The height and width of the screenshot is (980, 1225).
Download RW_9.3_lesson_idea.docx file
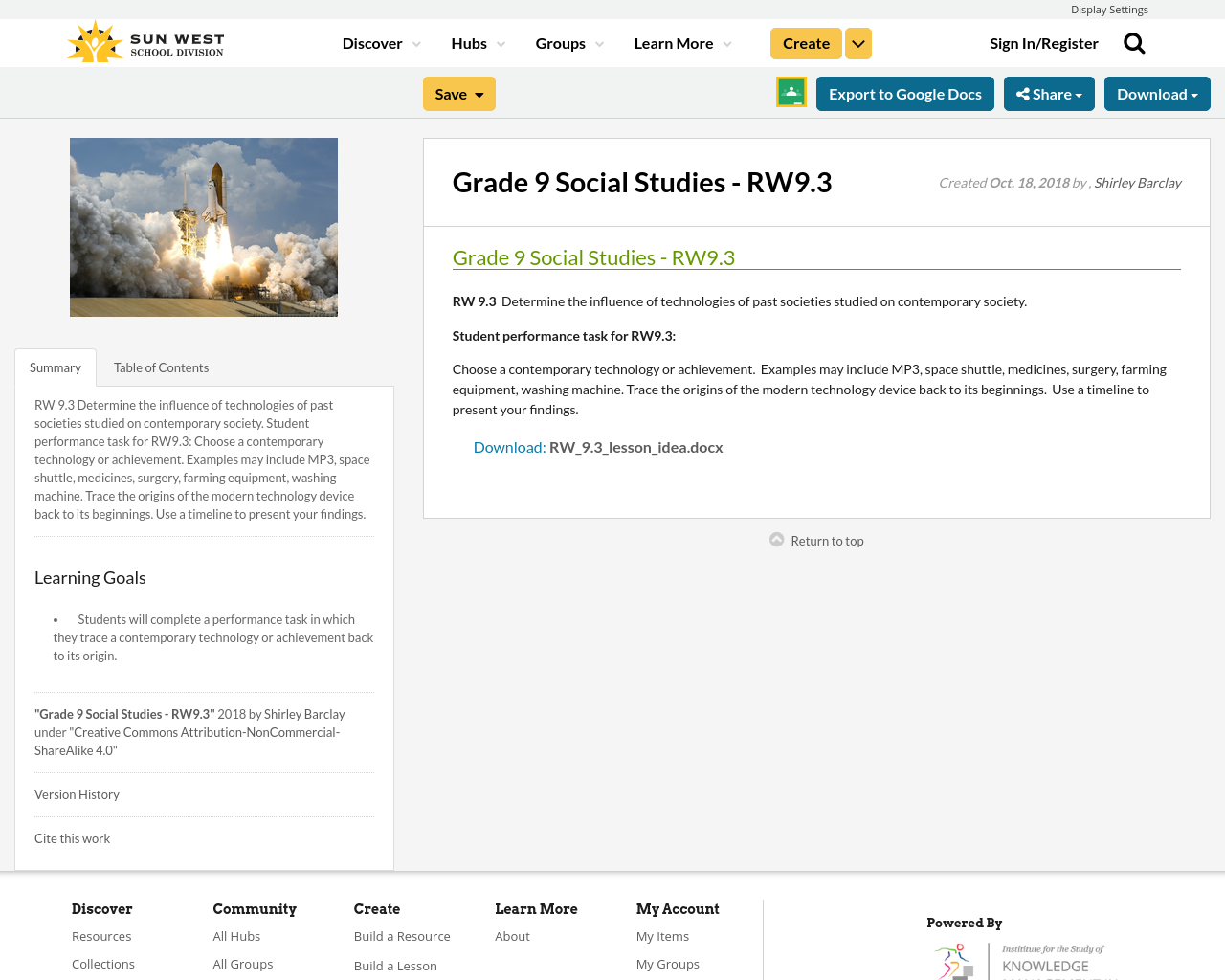(x=635, y=445)
